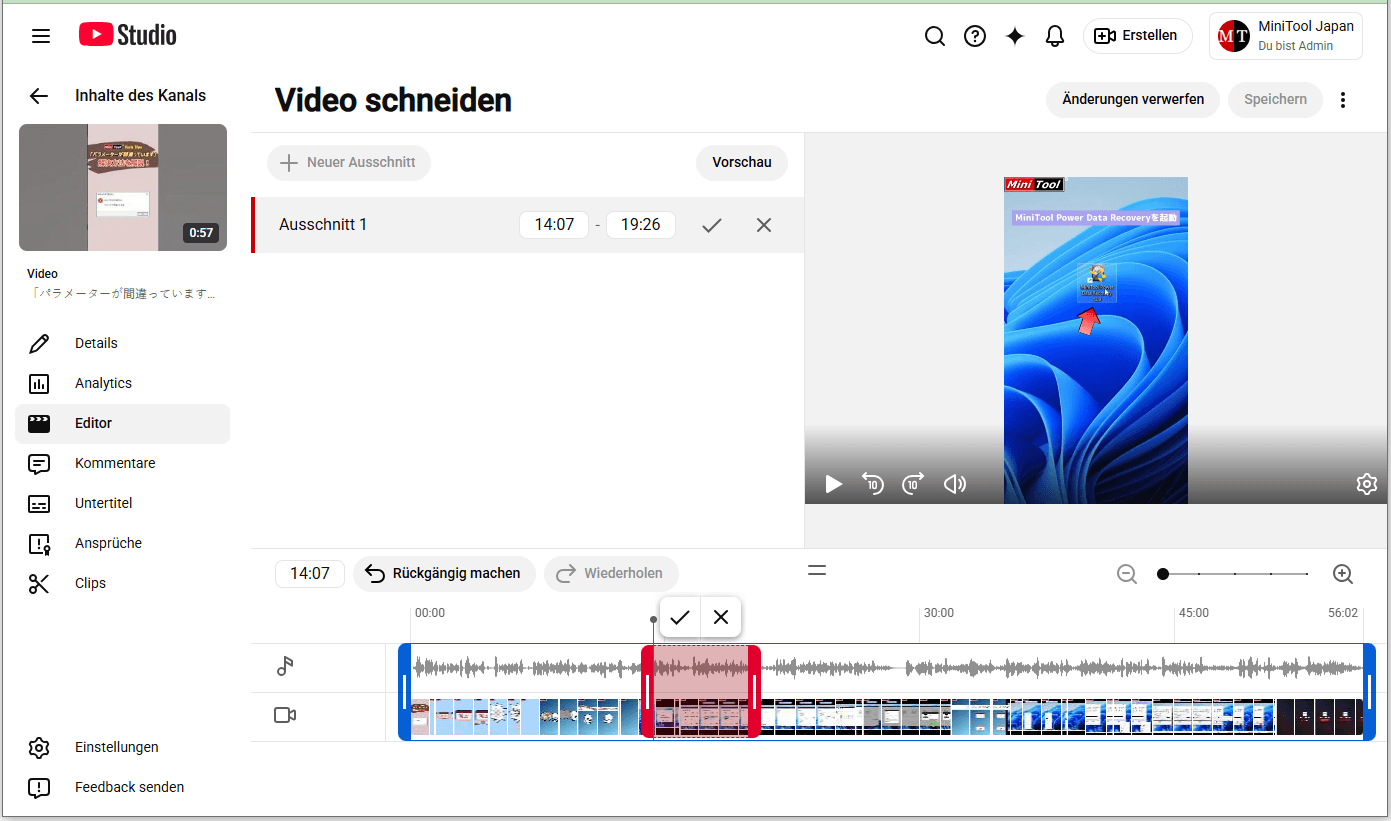Open the Details menu item

coord(123,343)
